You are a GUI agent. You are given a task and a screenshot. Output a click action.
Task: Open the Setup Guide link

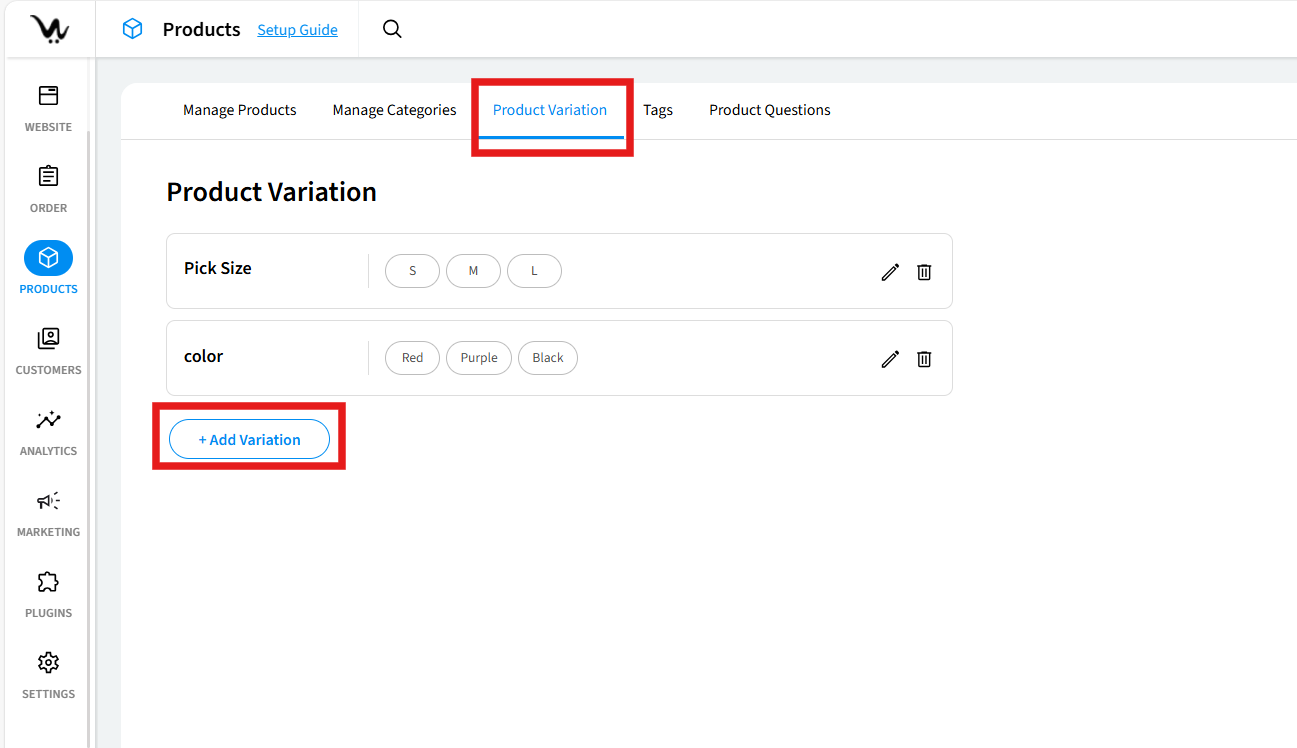pos(297,30)
